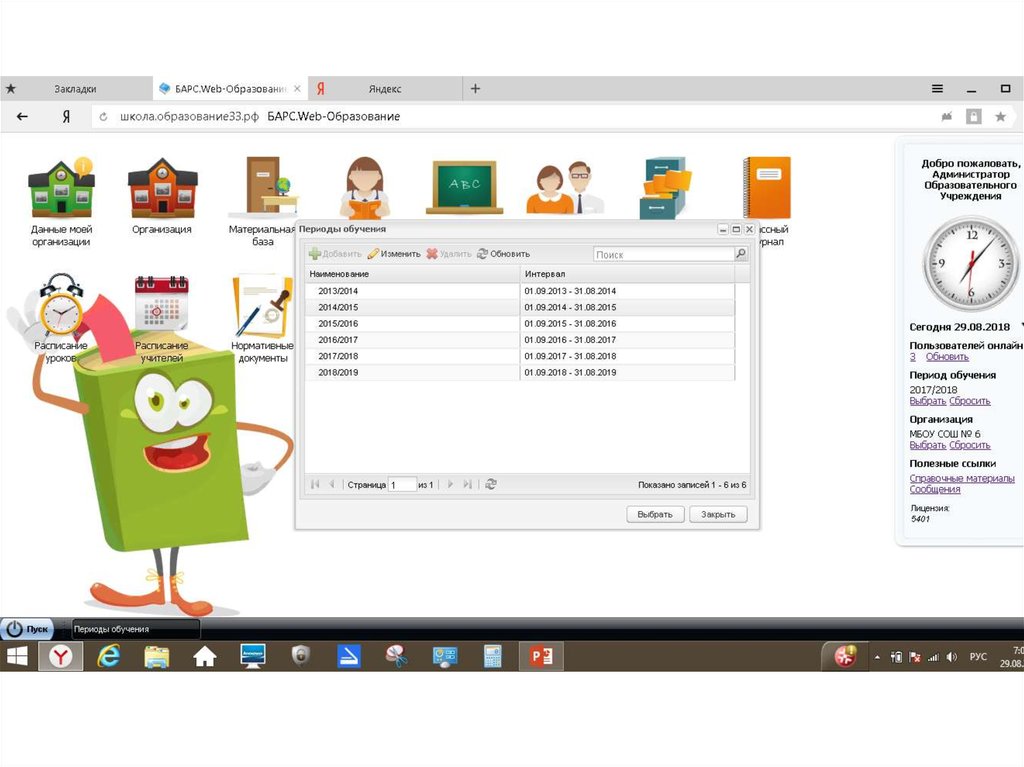The image size is (1024, 767).
Task: Launch Internet Explorer from the taskbar
Action: pyautogui.click(x=108, y=656)
